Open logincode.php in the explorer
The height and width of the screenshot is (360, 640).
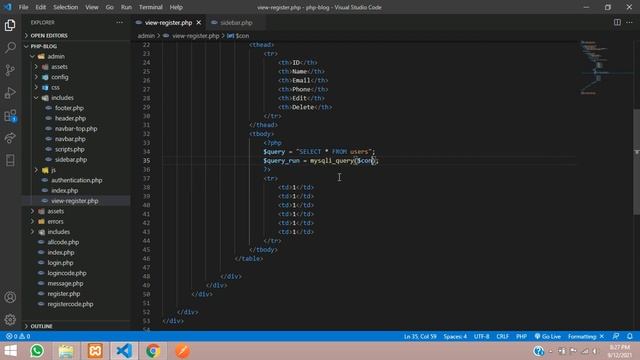[67, 273]
